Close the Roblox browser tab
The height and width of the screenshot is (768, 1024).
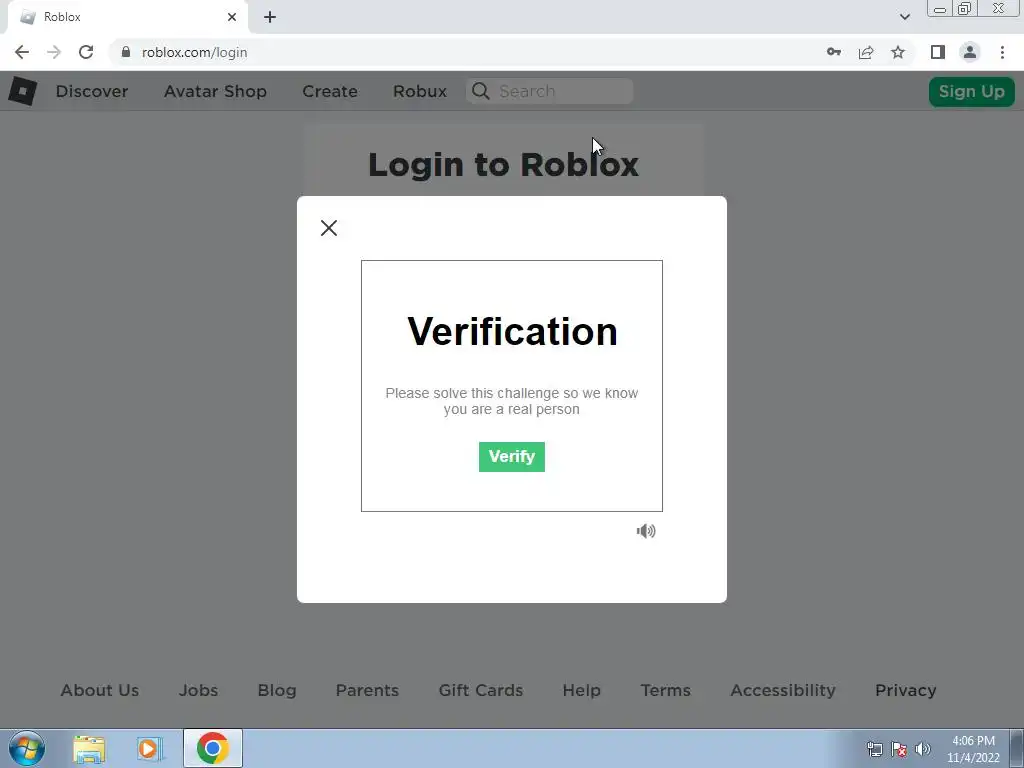click(232, 17)
